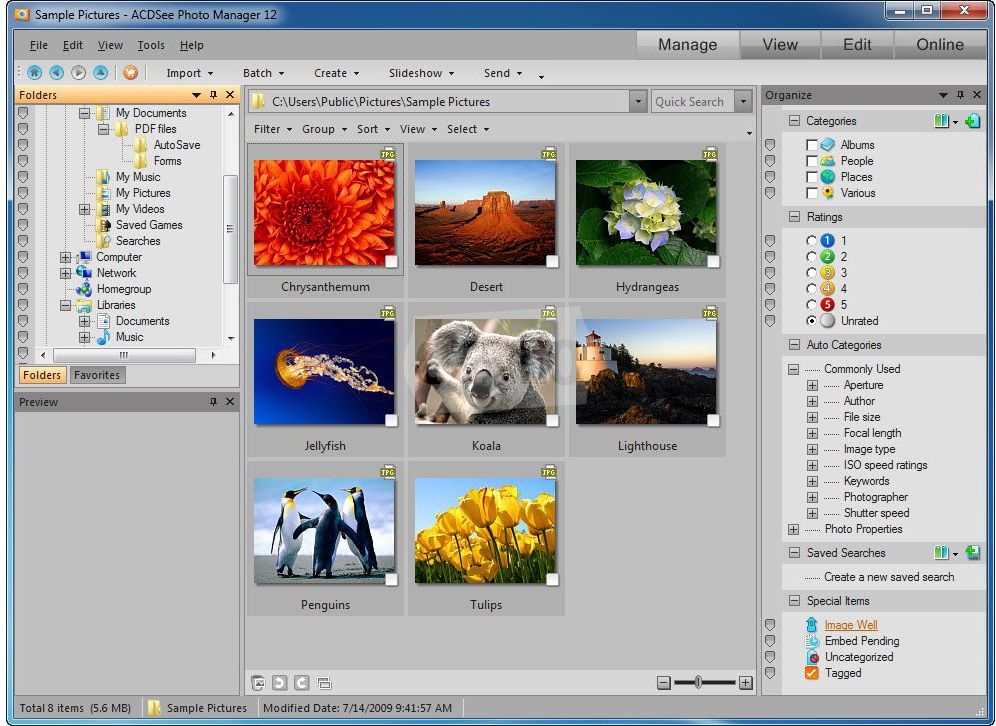Click the thumbnail size slider handle
This screenshot has height=726, width=996.
(698, 683)
